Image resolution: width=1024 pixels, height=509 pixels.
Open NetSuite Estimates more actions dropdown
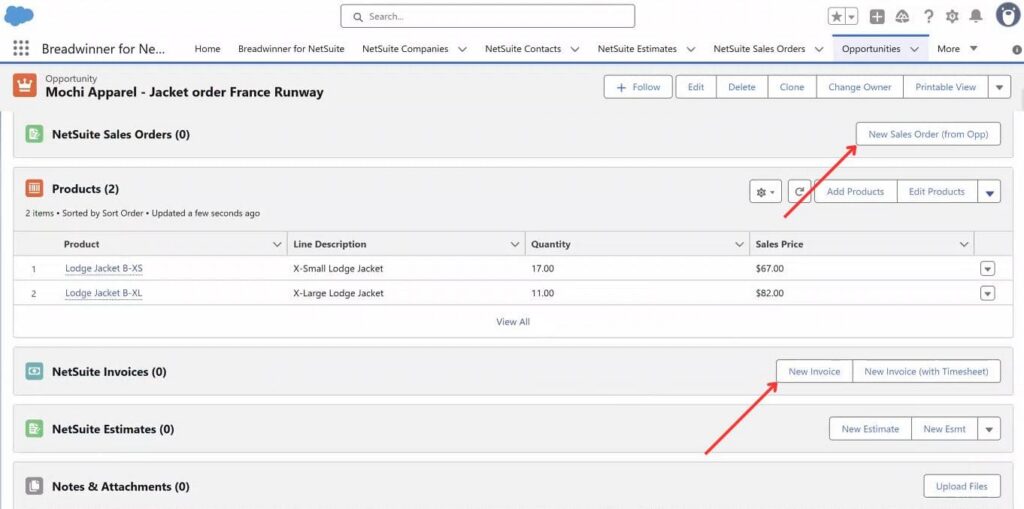pos(989,429)
